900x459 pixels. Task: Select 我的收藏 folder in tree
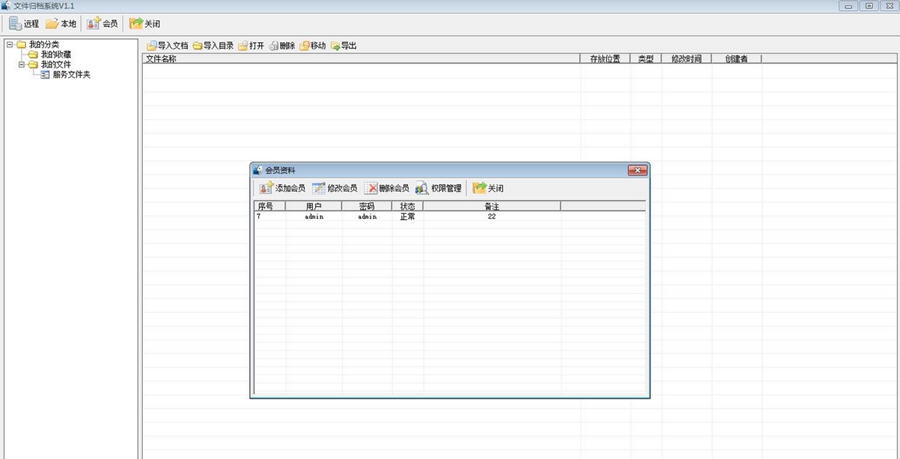tap(56, 55)
